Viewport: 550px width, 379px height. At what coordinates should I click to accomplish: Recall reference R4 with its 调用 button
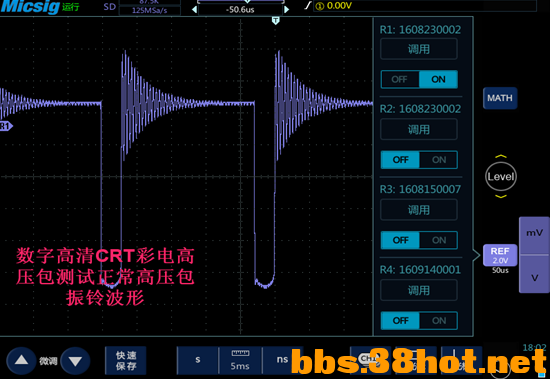419,290
